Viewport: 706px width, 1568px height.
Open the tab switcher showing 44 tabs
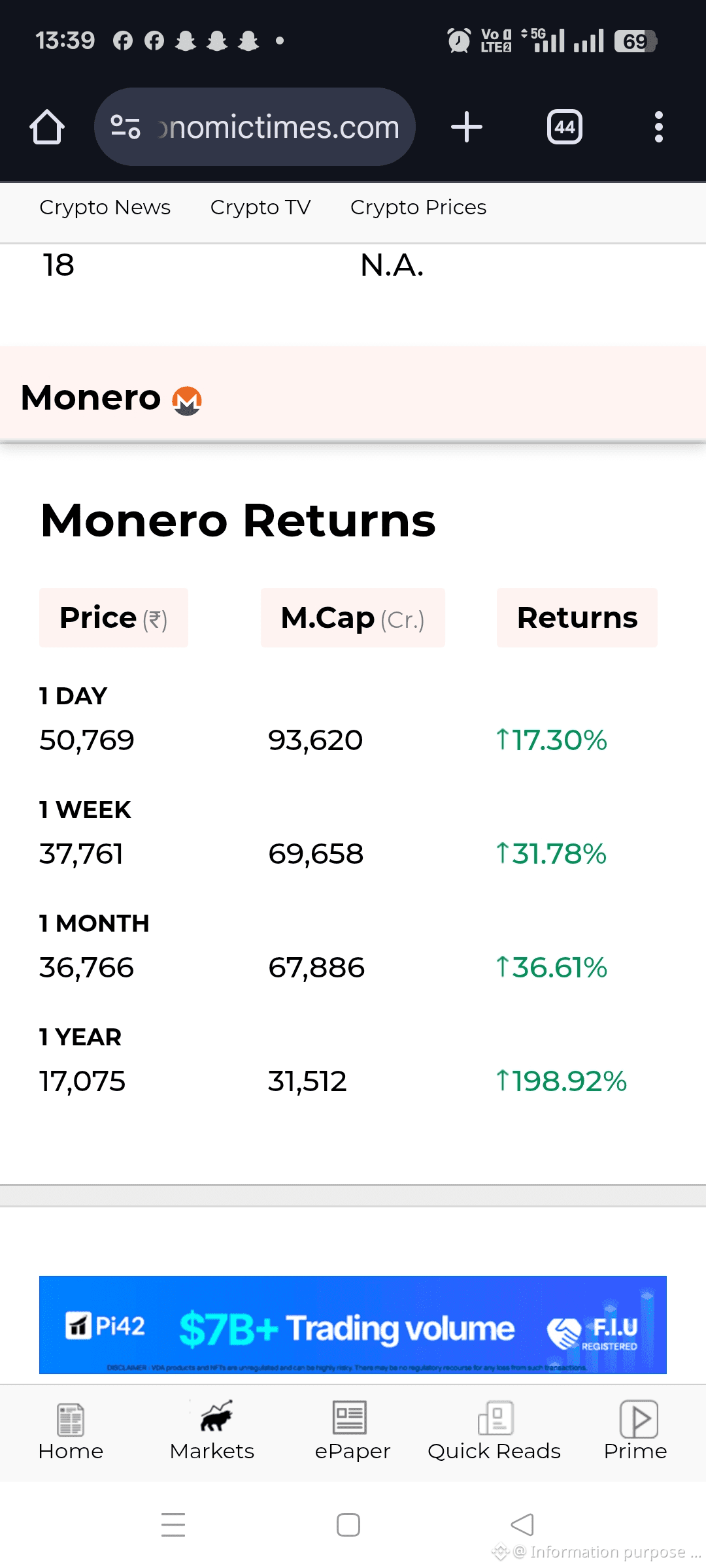[565, 127]
